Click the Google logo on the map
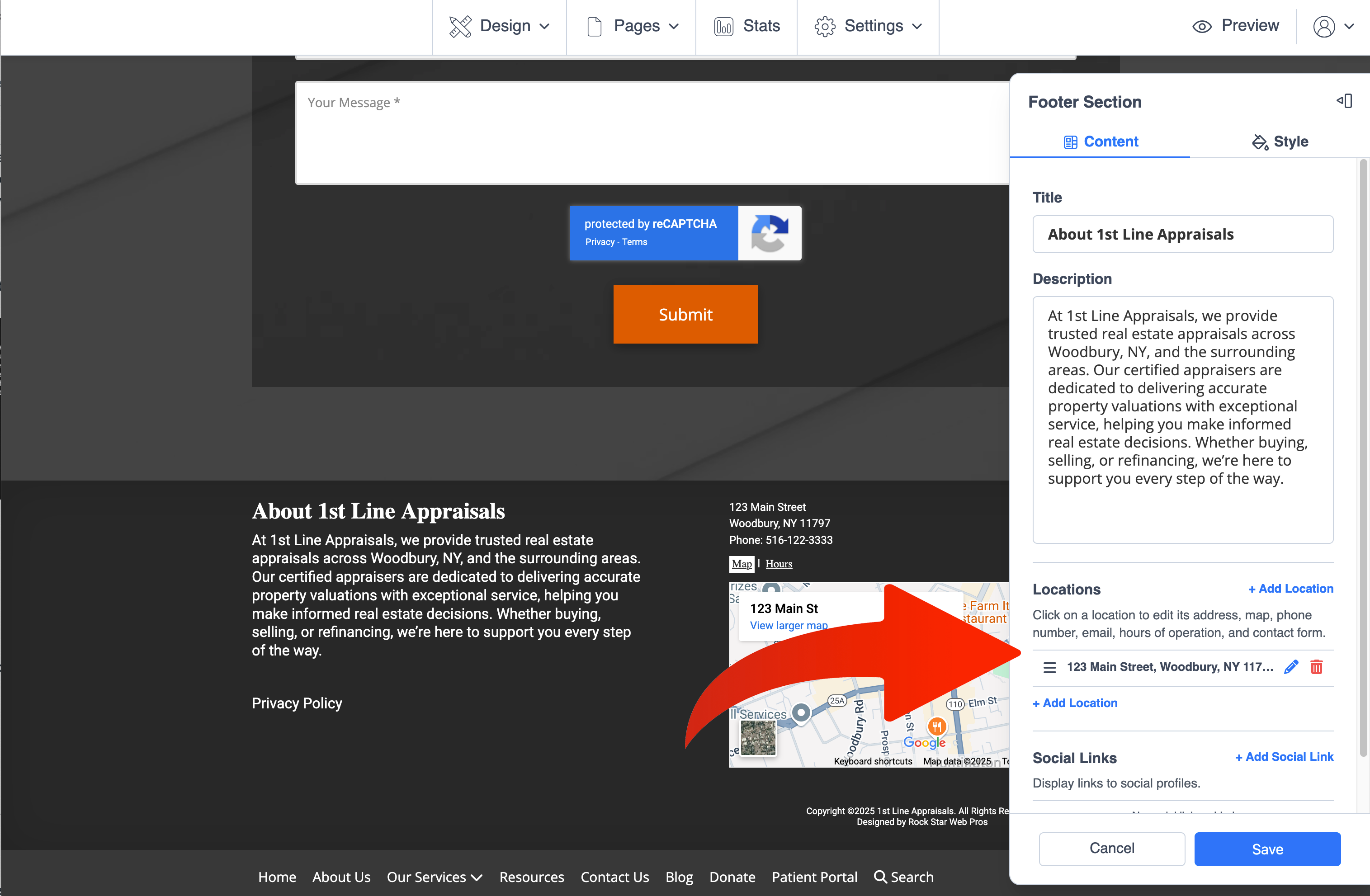 (x=924, y=743)
